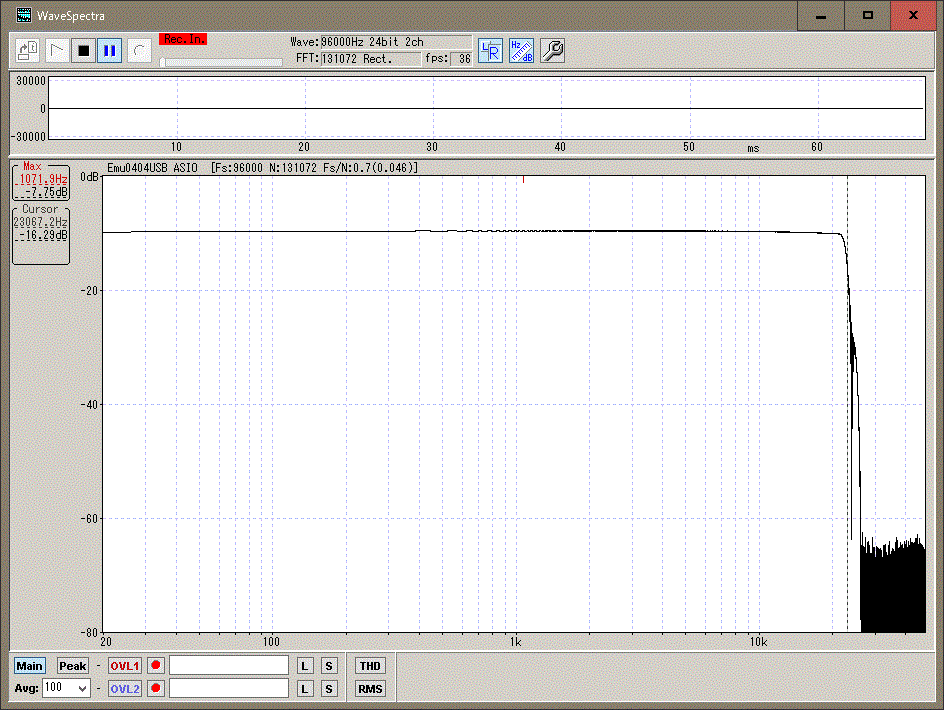Click the Rec. In. red status label
944x710 pixels.
pos(184,39)
